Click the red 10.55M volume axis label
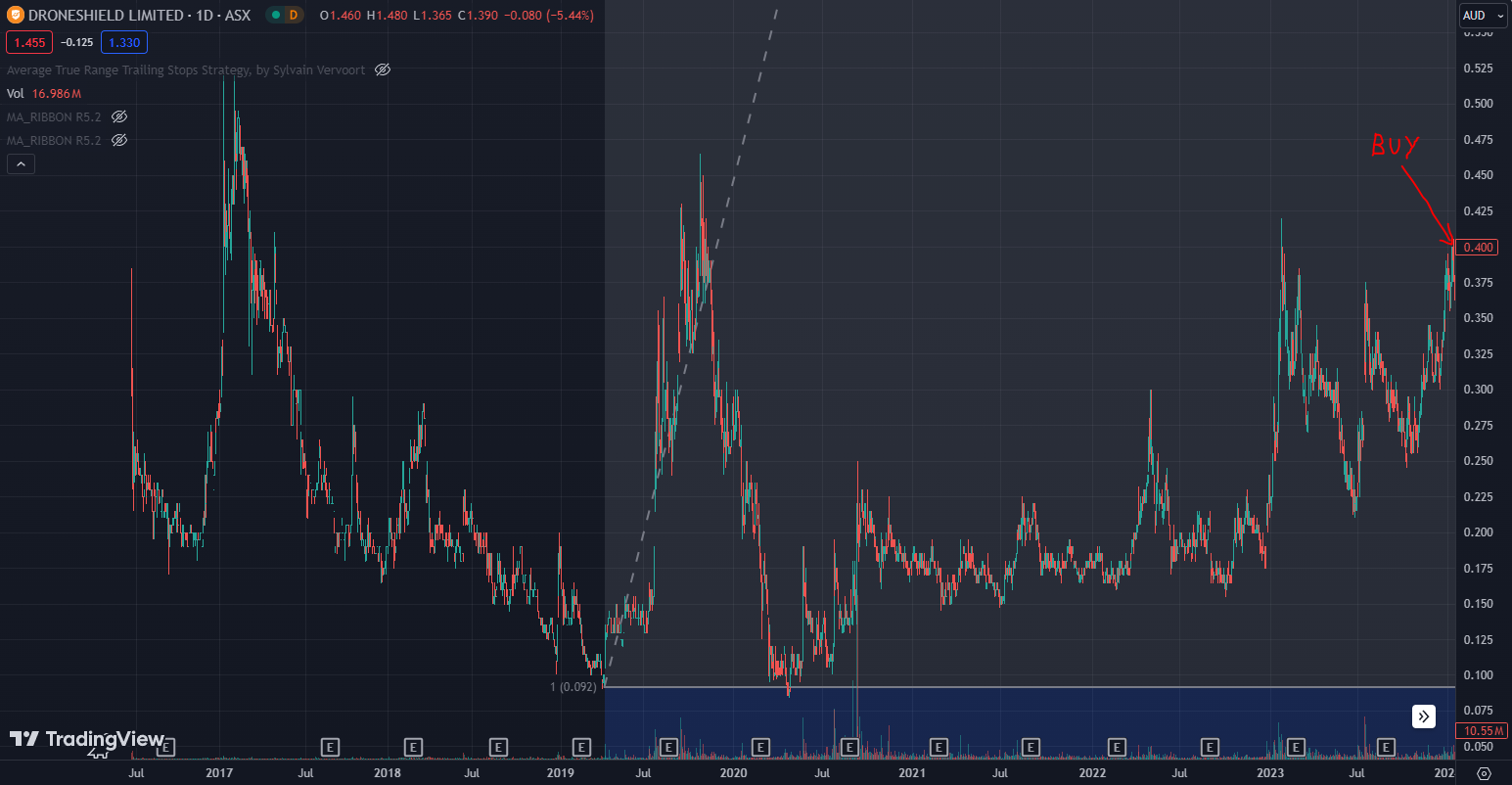 click(x=1482, y=730)
